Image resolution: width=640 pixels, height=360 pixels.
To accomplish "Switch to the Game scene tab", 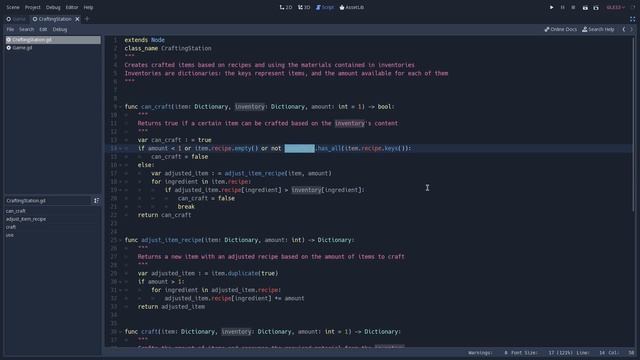I will point(16,19).
